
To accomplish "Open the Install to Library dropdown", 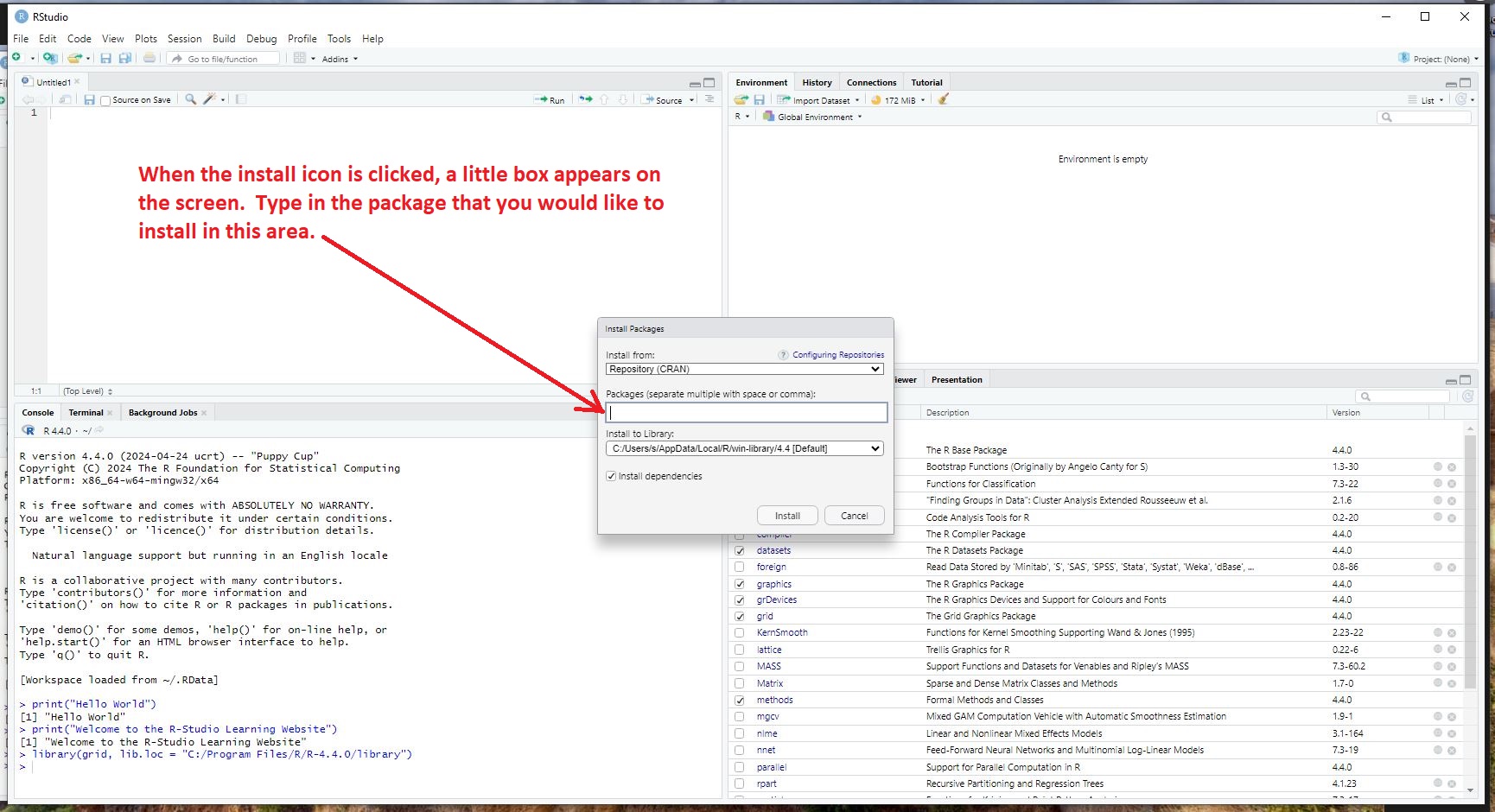I will (x=744, y=448).
